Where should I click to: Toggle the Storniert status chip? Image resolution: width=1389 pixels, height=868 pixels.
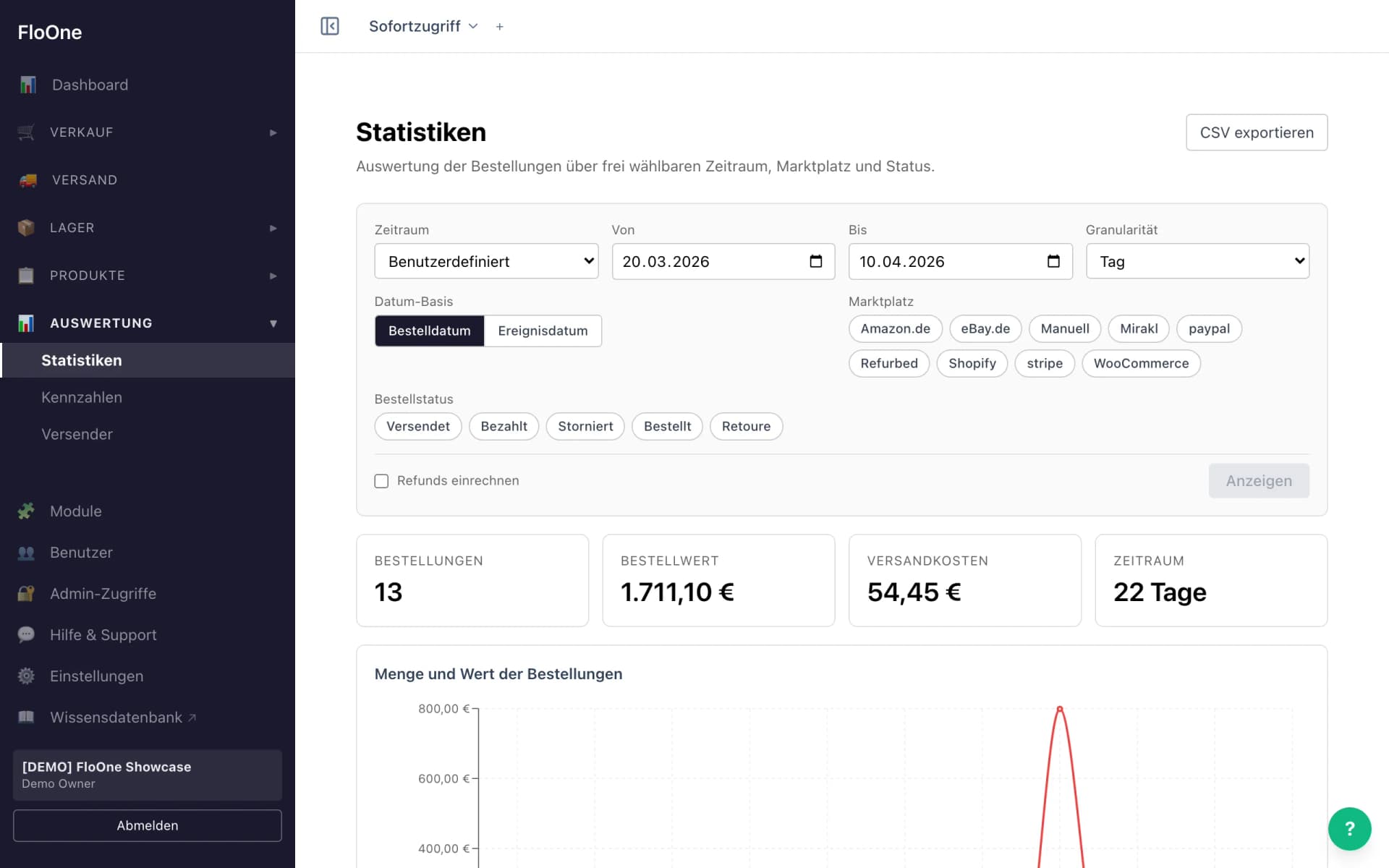585,426
